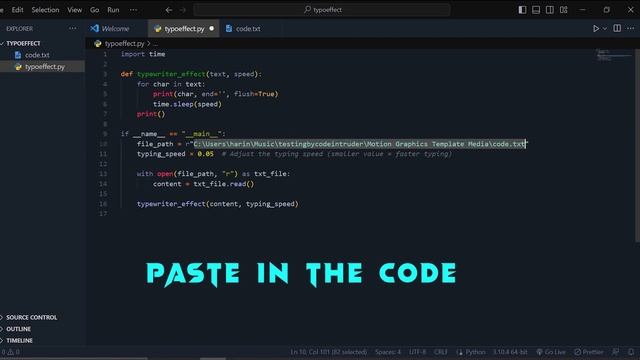This screenshot has height=360, width=640.
Task: Change end of line sequence CRLF
Action: point(440,352)
